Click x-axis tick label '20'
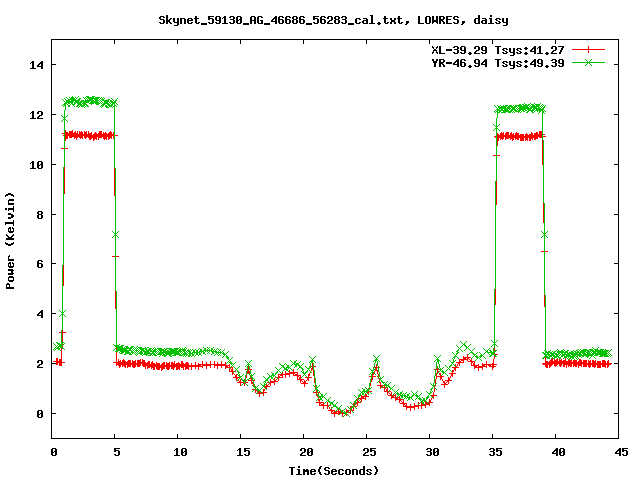 pyautogui.click(x=306, y=452)
